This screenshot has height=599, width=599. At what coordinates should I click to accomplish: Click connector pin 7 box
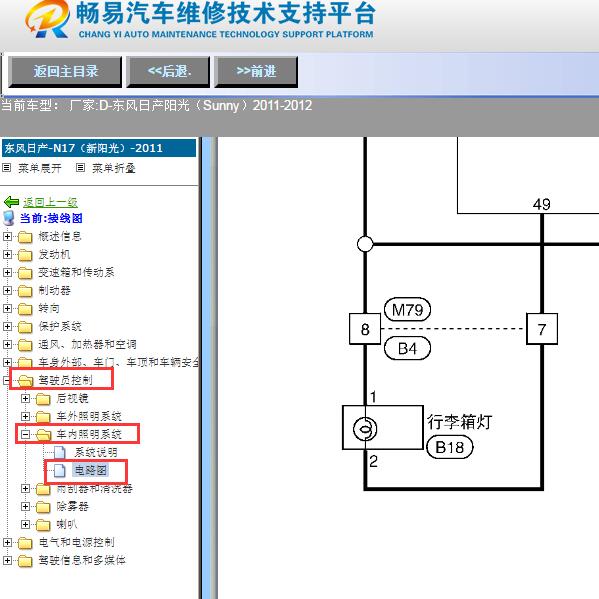tap(542, 329)
